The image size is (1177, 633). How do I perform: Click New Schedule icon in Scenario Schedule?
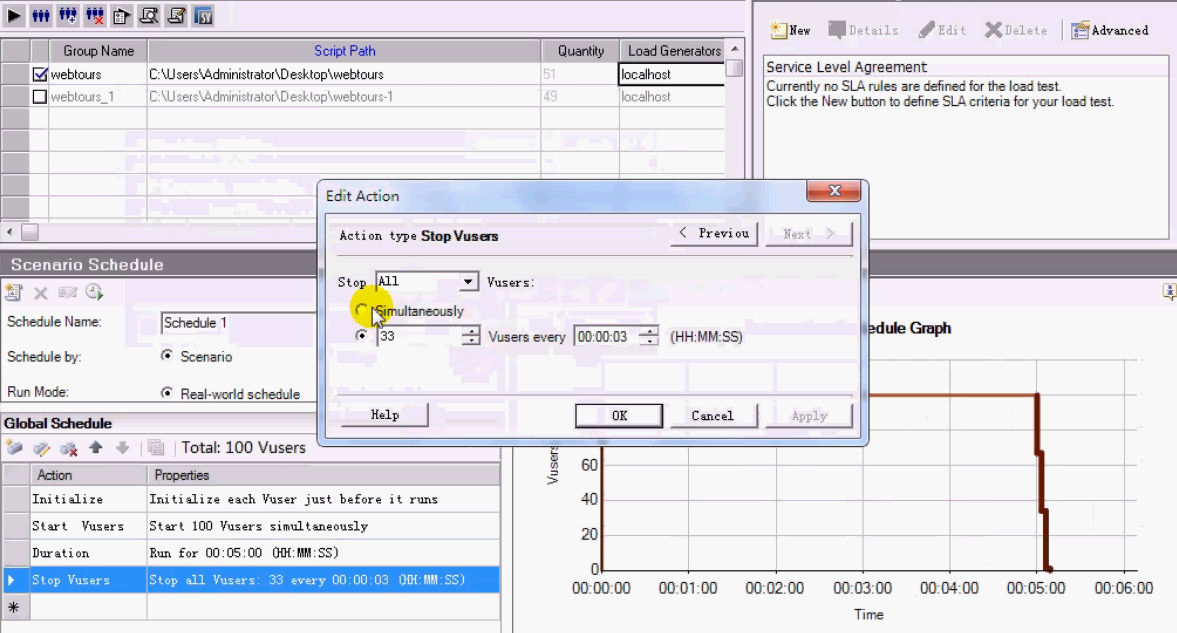[x=14, y=293]
